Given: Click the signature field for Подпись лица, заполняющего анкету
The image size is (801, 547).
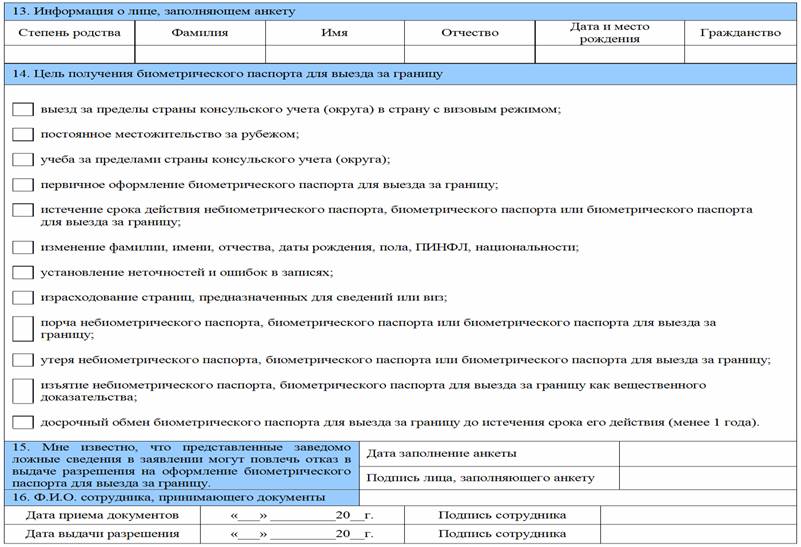Looking at the screenshot, I should click(708, 478).
